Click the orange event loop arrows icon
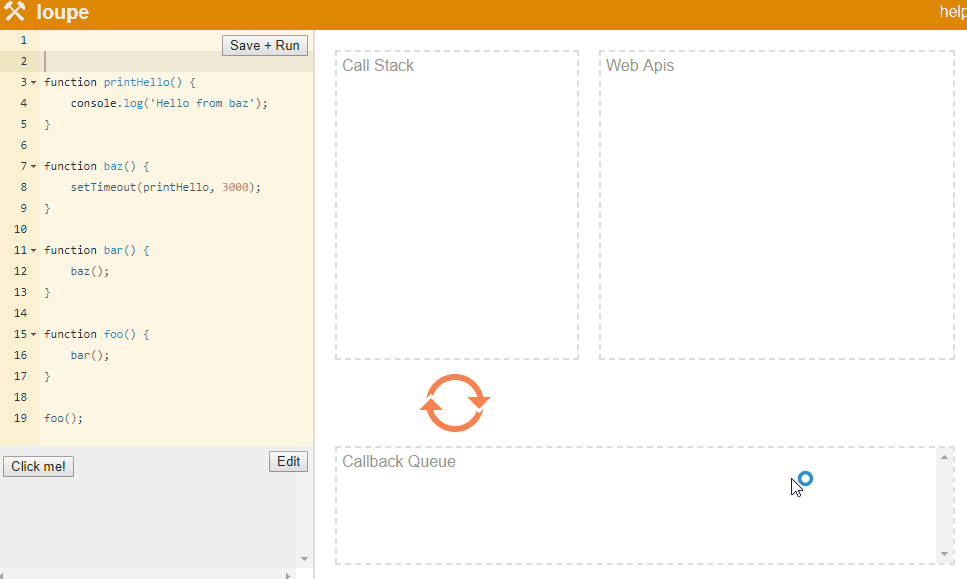 coord(455,403)
